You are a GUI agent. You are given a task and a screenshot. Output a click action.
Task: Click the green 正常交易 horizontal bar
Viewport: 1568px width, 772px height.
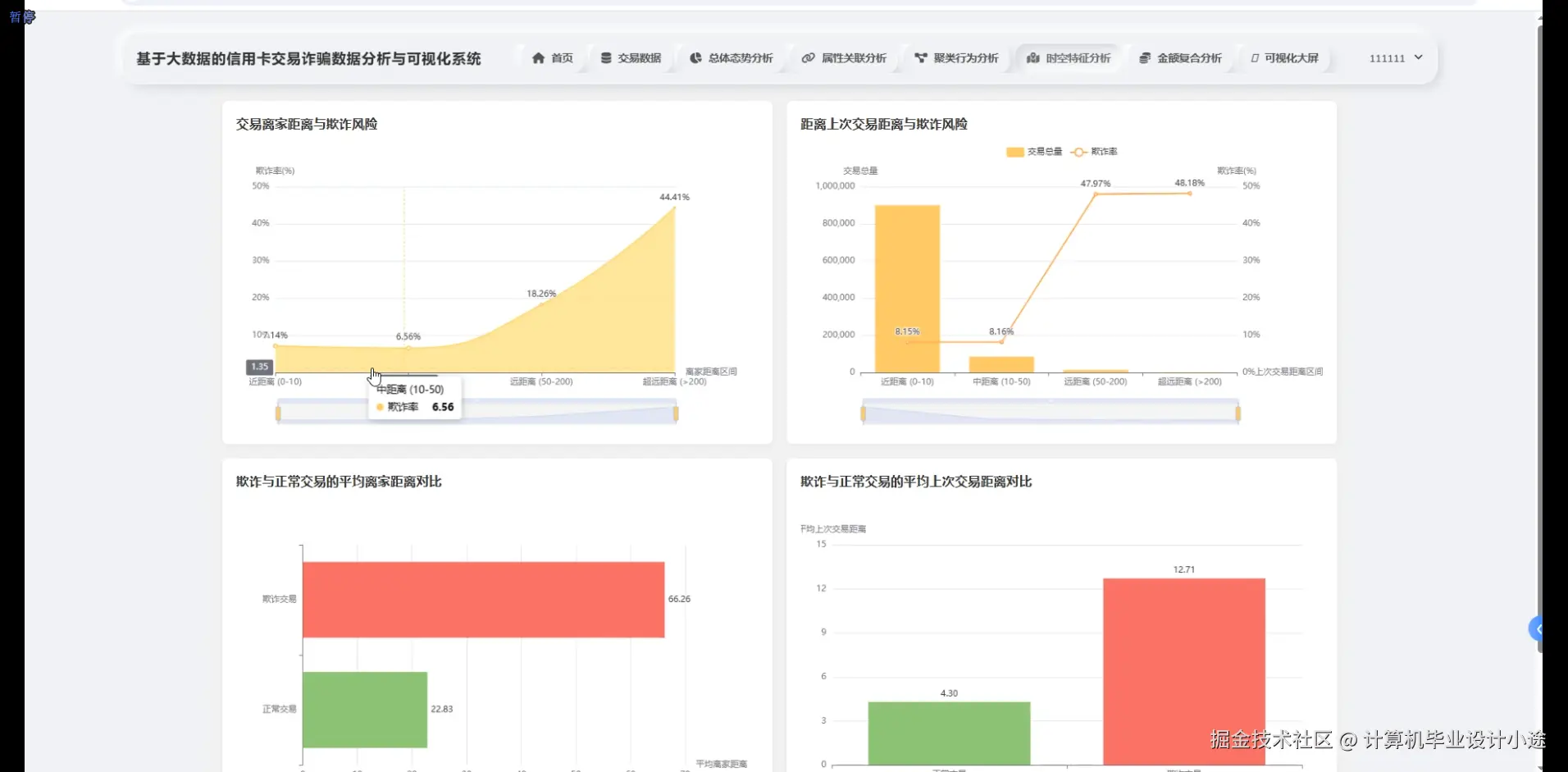pyautogui.click(x=365, y=710)
